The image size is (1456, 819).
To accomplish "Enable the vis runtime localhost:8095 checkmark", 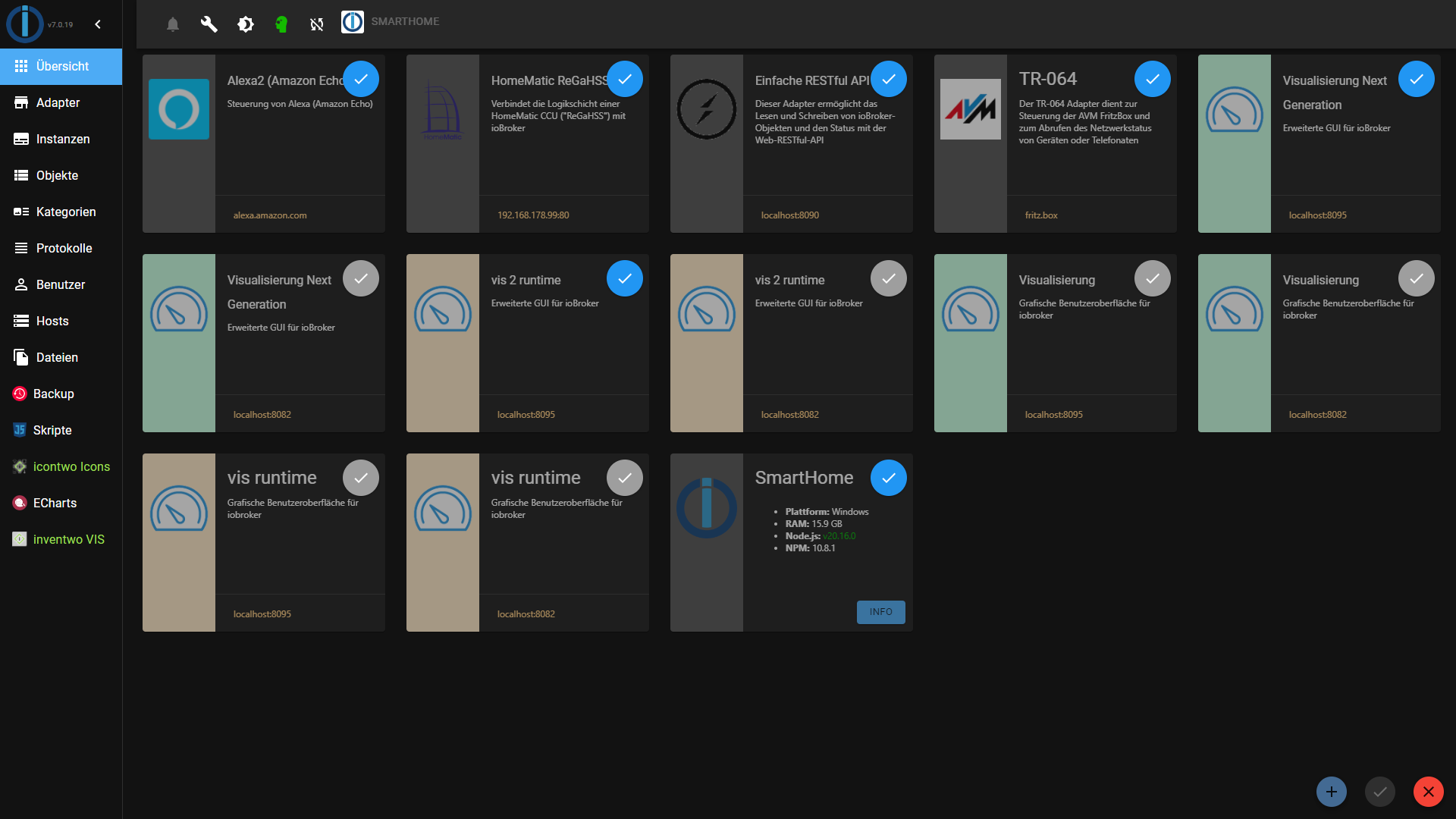I will point(361,478).
